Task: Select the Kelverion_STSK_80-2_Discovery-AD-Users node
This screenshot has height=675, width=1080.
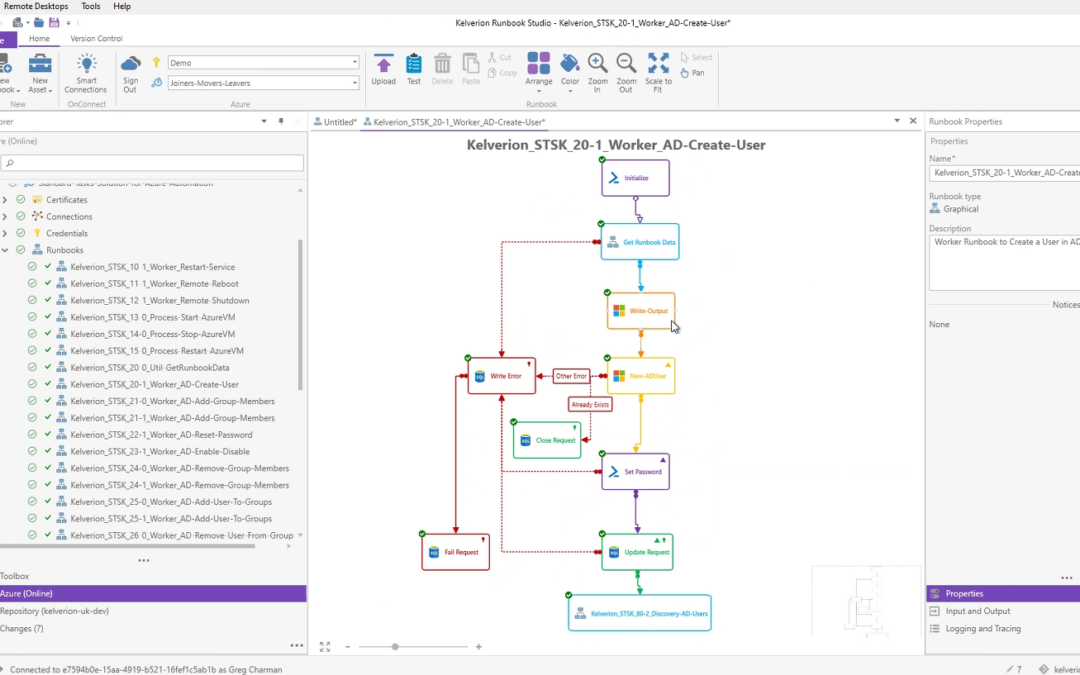Action: 640,613
